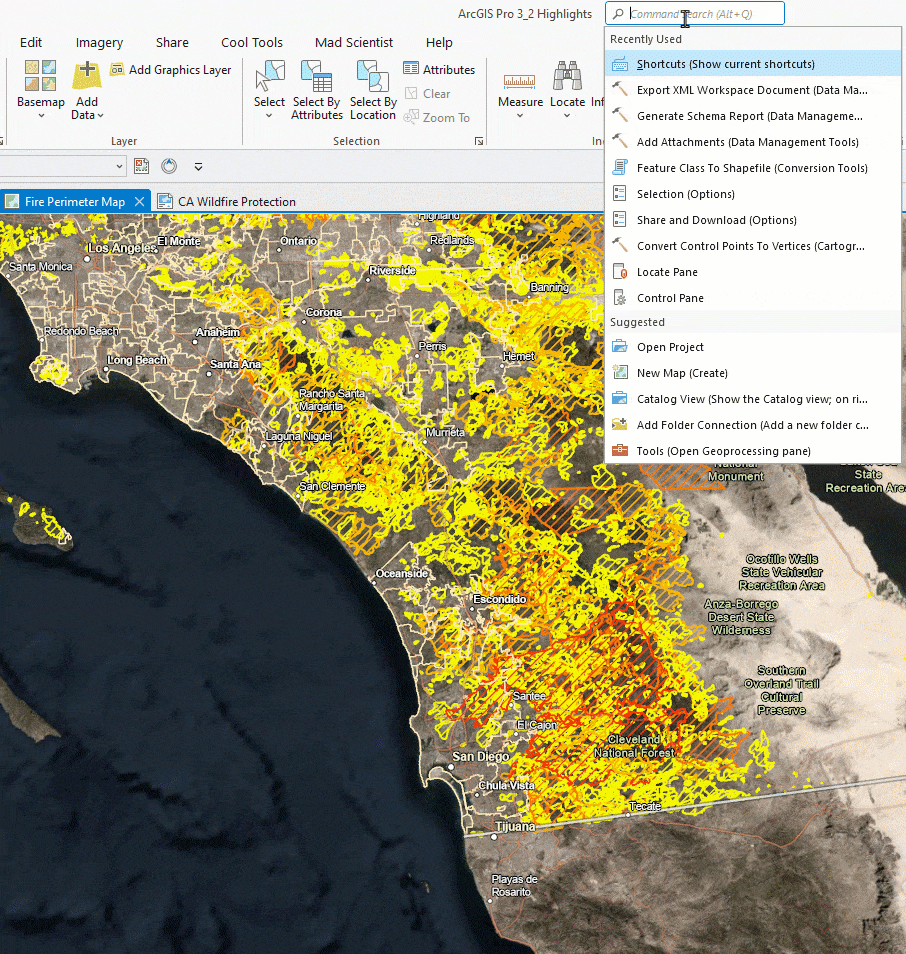Choose Open Project suggestion
Viewport: 906px width, 954px height.
pos(753,347)
